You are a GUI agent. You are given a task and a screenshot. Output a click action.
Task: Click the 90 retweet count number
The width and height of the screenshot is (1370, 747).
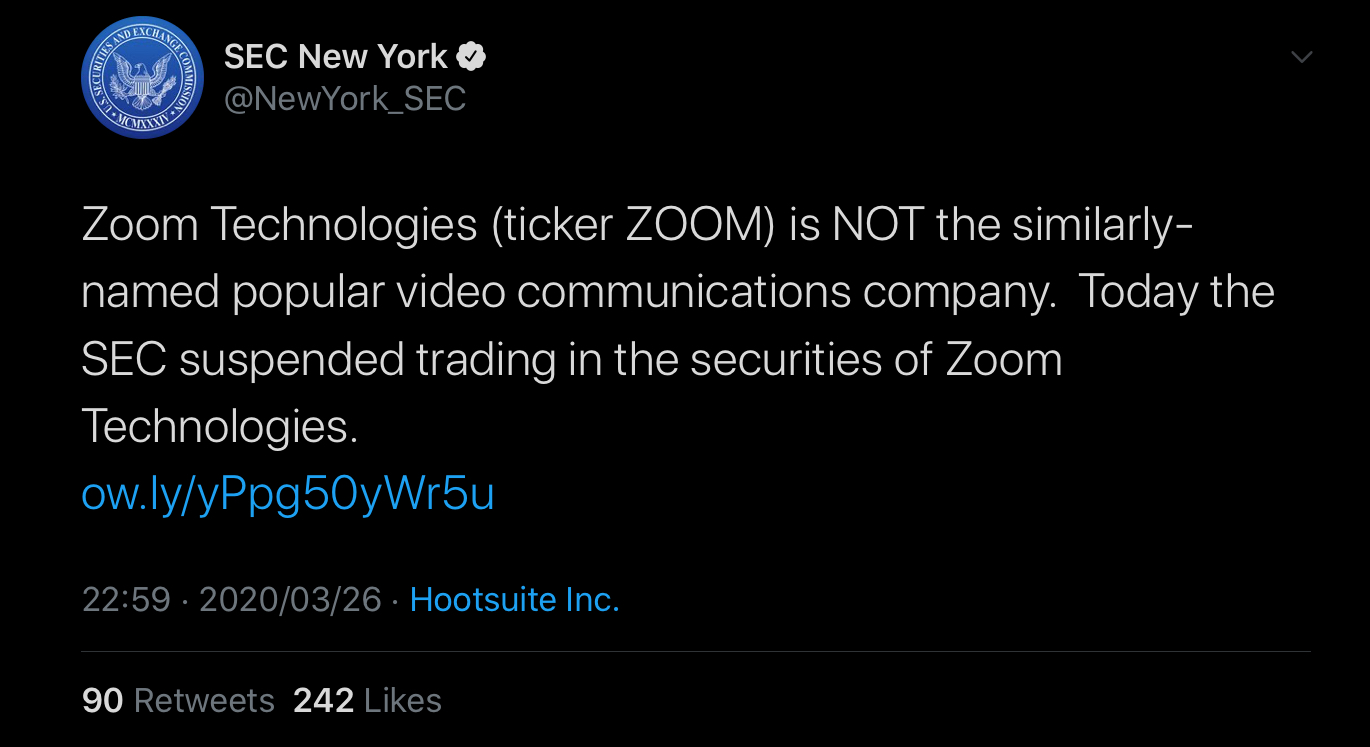click(102, 701)
